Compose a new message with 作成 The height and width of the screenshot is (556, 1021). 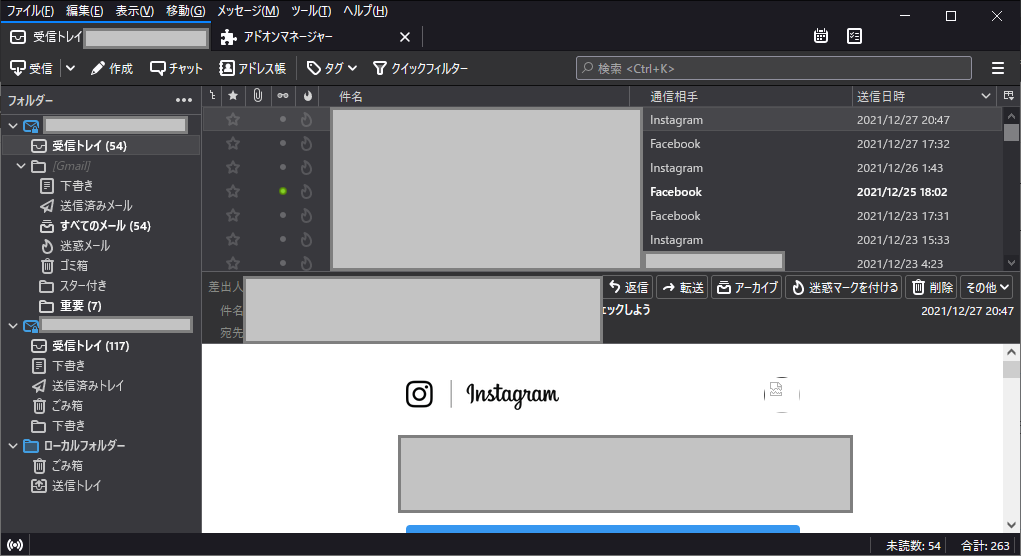coord(111,68)
